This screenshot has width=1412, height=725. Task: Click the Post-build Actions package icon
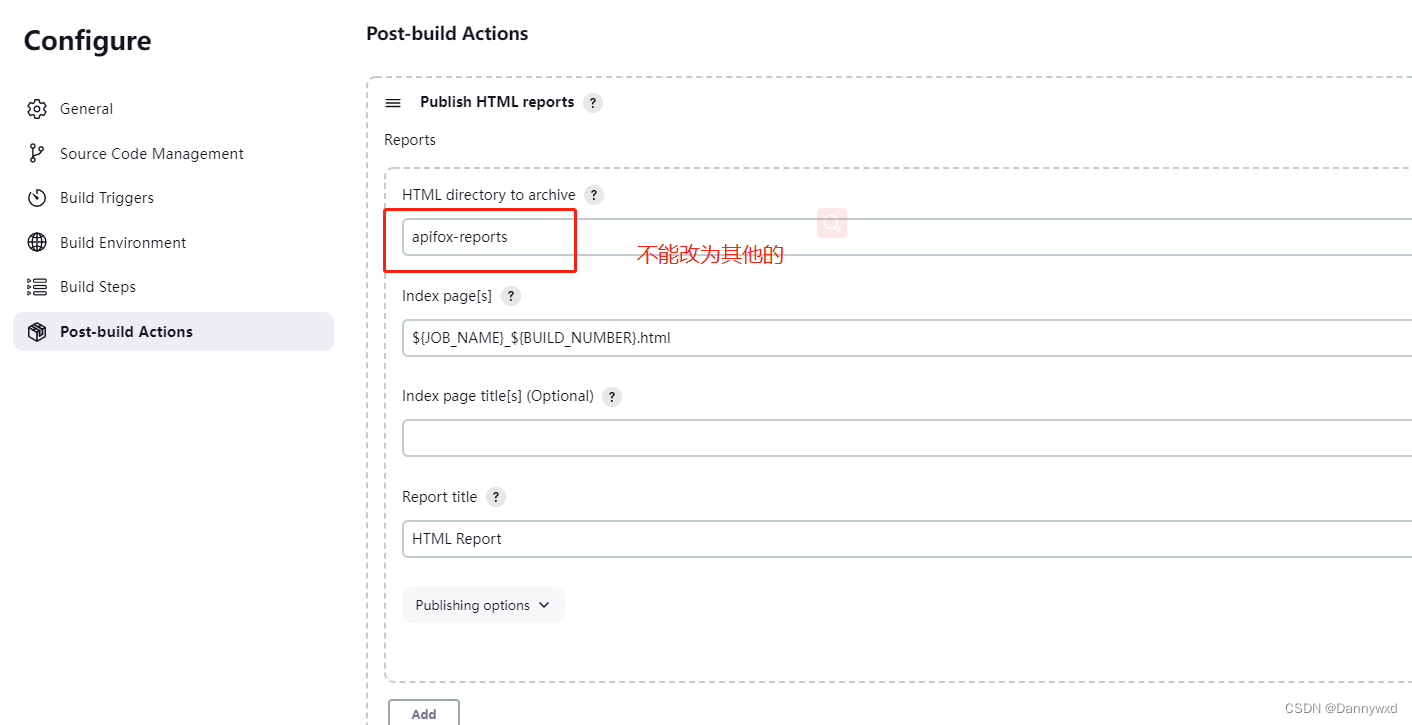pyautogui.click(x=37, y=331)
